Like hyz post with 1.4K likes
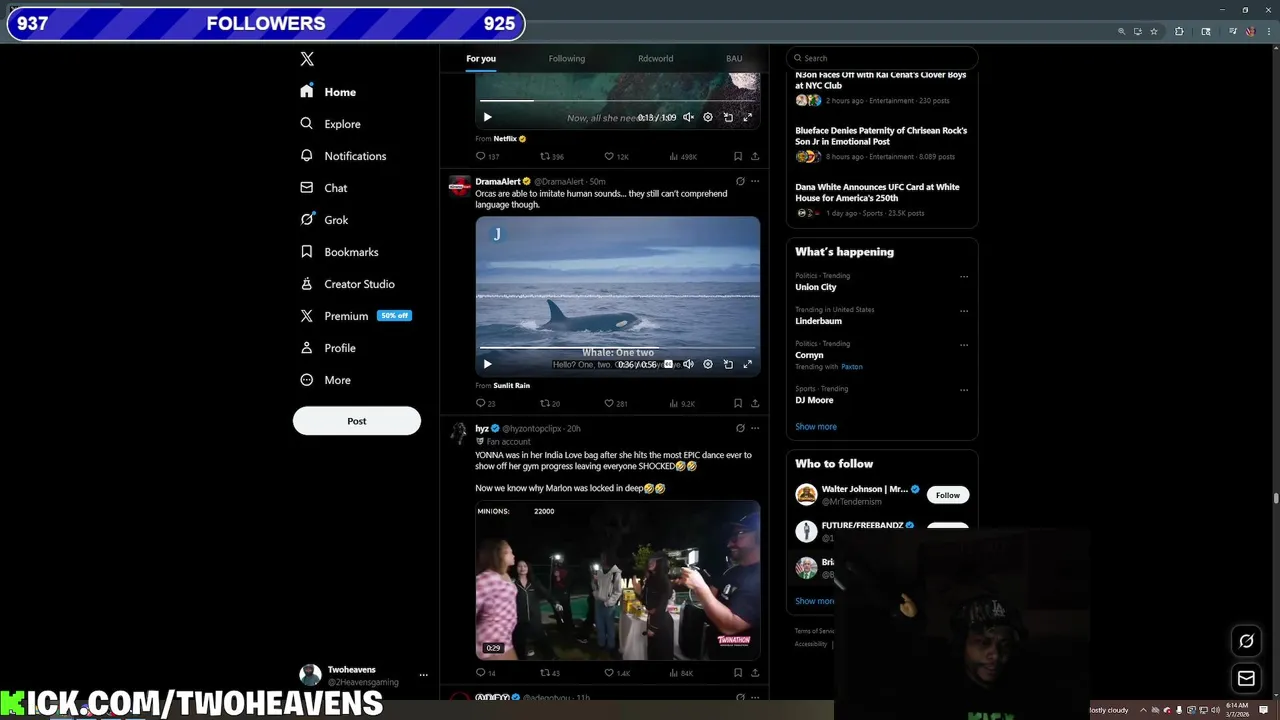The width and height of the screenshot is (1280, 720). [x=617, y=673]
